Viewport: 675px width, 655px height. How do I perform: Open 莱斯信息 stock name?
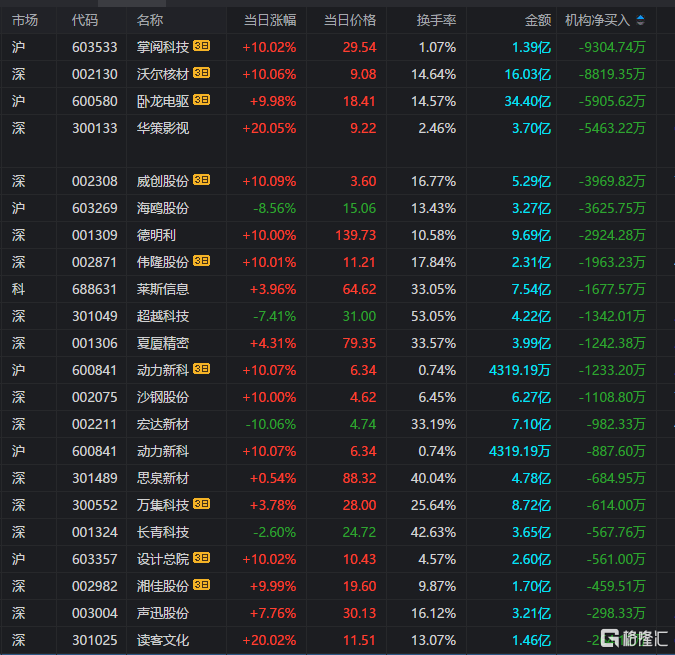(163, 289)
